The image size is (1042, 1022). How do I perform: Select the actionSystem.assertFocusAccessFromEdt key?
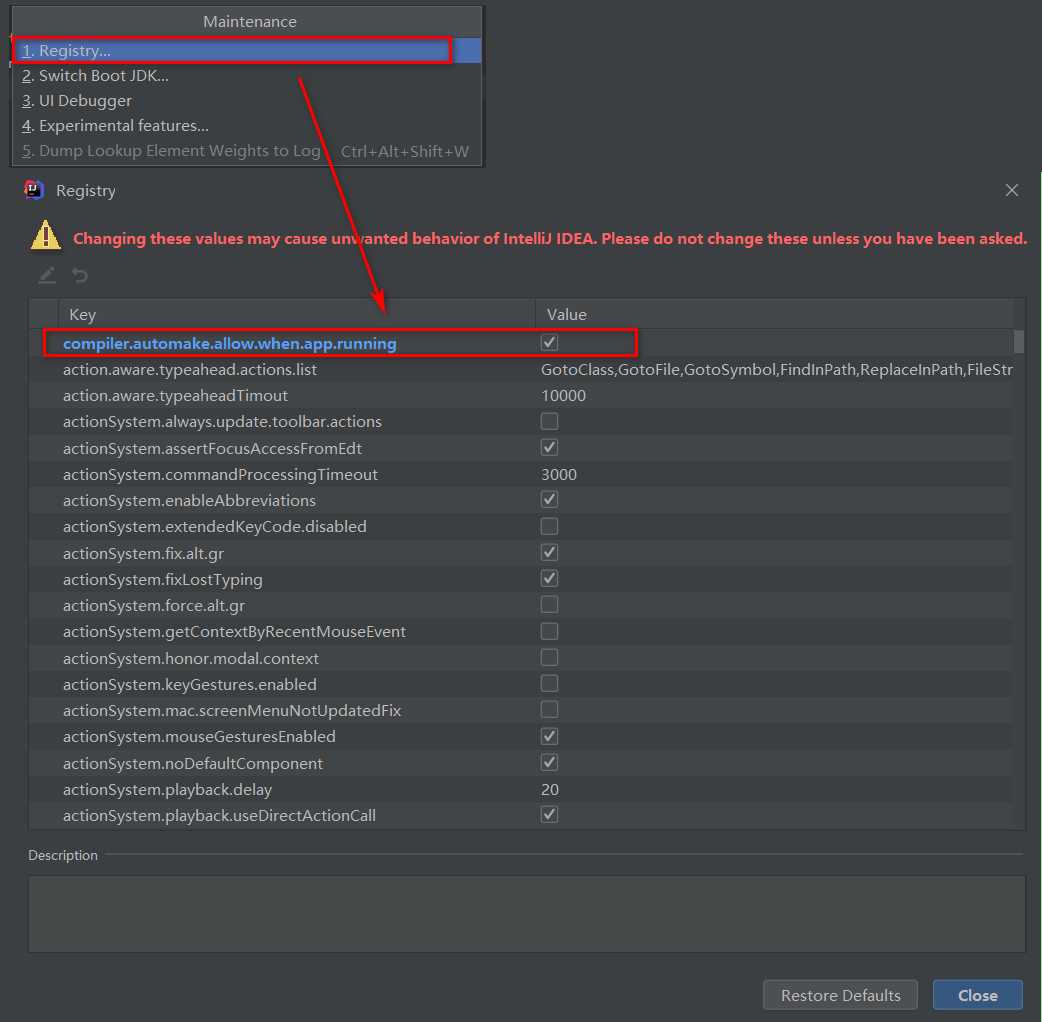[212, 449]
